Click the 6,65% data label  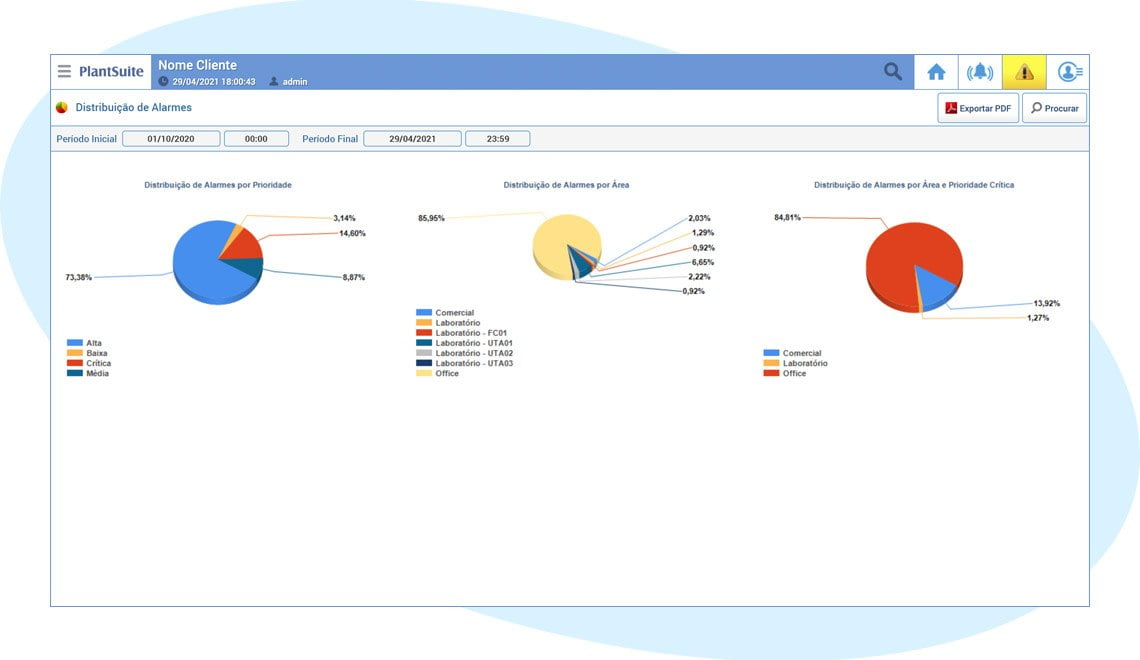[x=703, y=262]
